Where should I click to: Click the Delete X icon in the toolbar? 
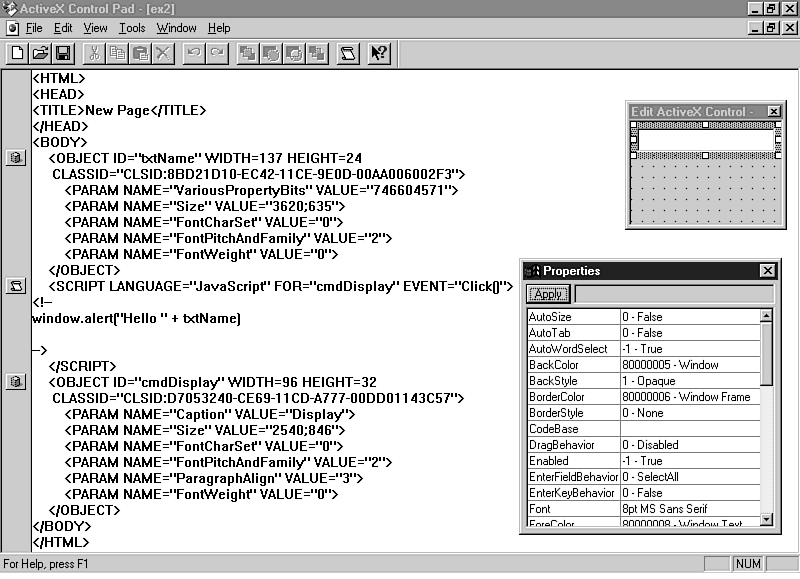click(163, 54)
